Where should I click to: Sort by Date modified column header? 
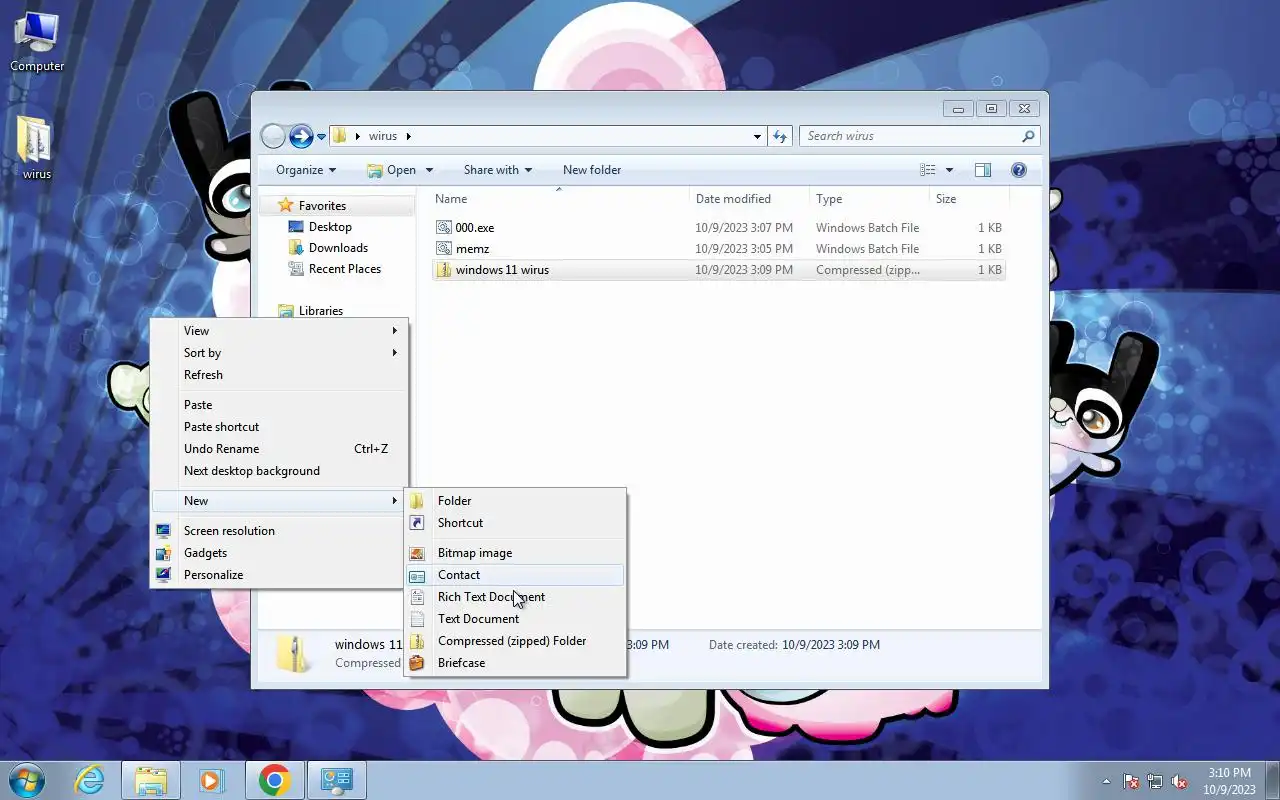point(750,199)
